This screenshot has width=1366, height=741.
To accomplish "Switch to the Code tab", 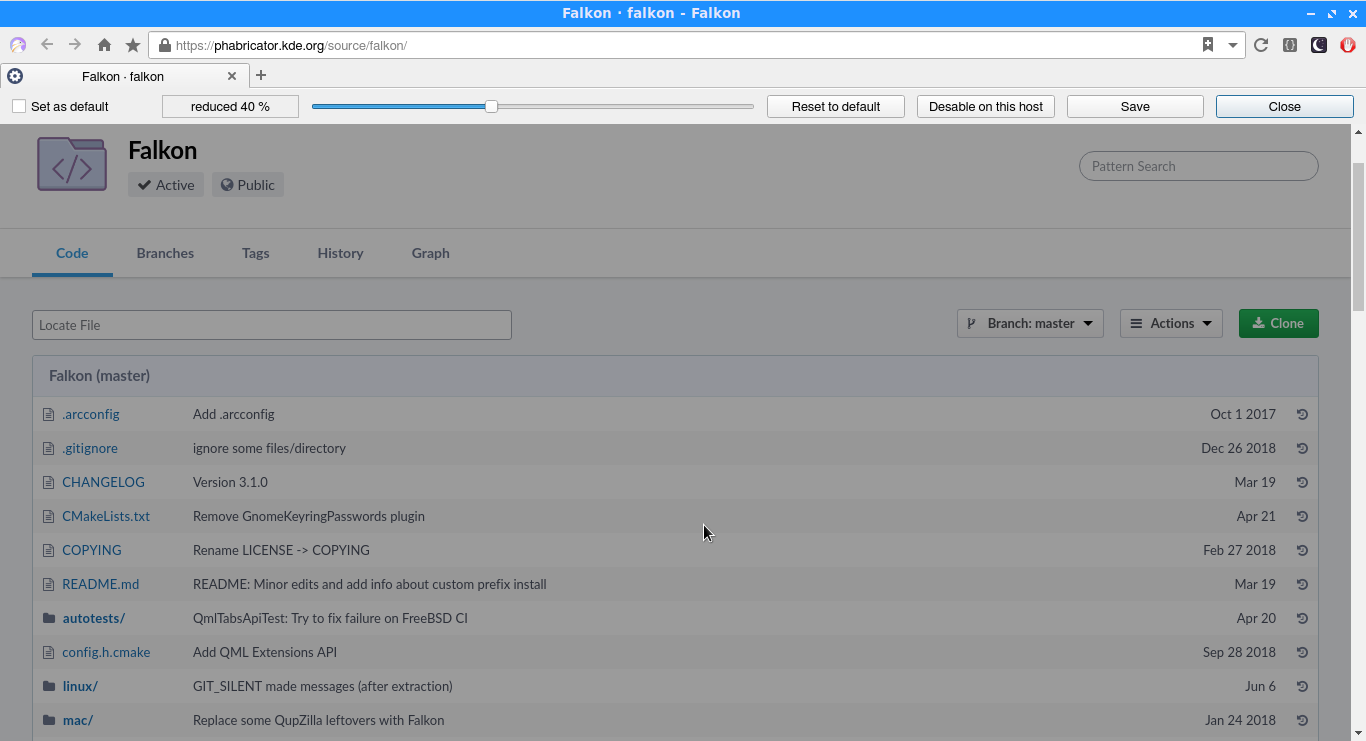I will point(72,253).
